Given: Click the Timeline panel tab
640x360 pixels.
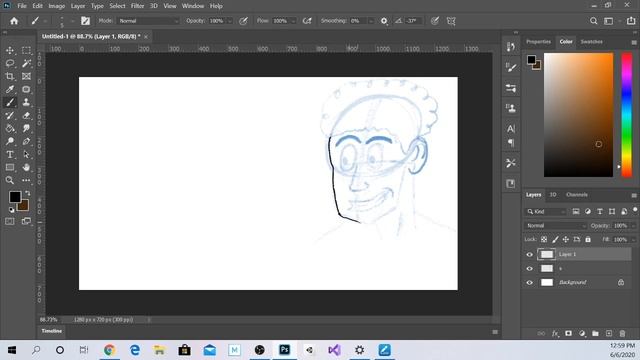Looking at the screenshot, I should (x=51, y=331).
